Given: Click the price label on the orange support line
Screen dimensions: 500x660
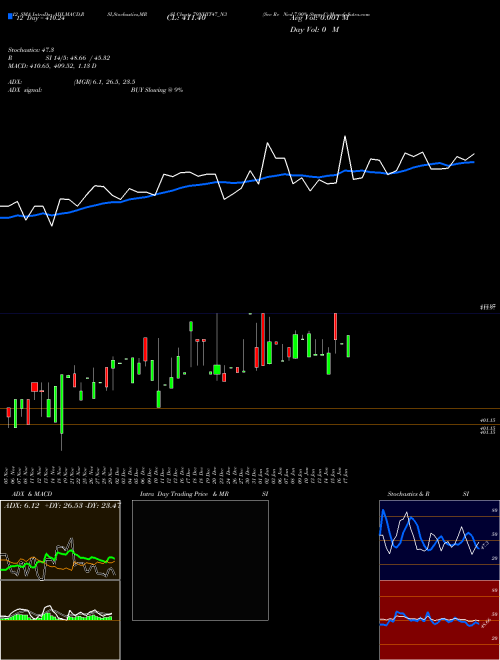Looking at the screenshot, I should 487,420.
